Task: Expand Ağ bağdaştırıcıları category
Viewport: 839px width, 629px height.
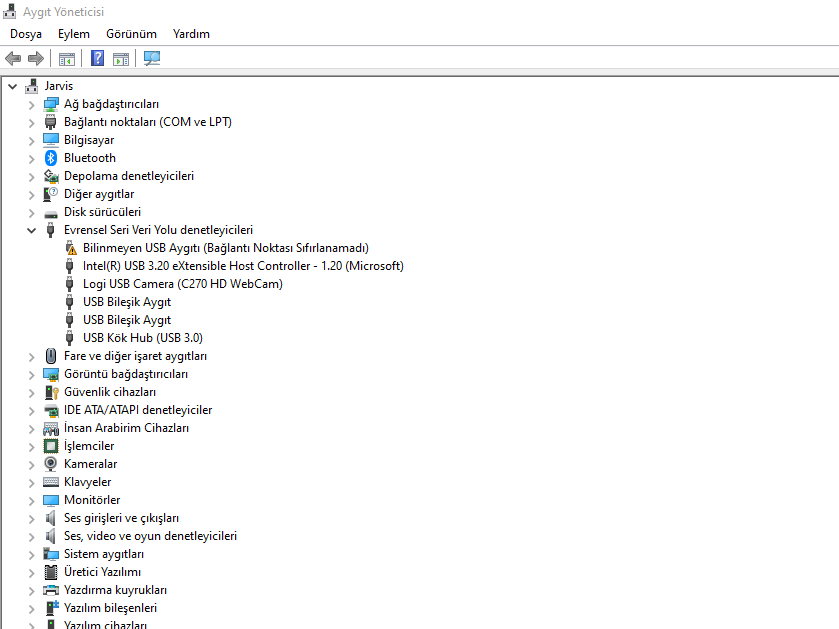Action: tap(32, 105)
